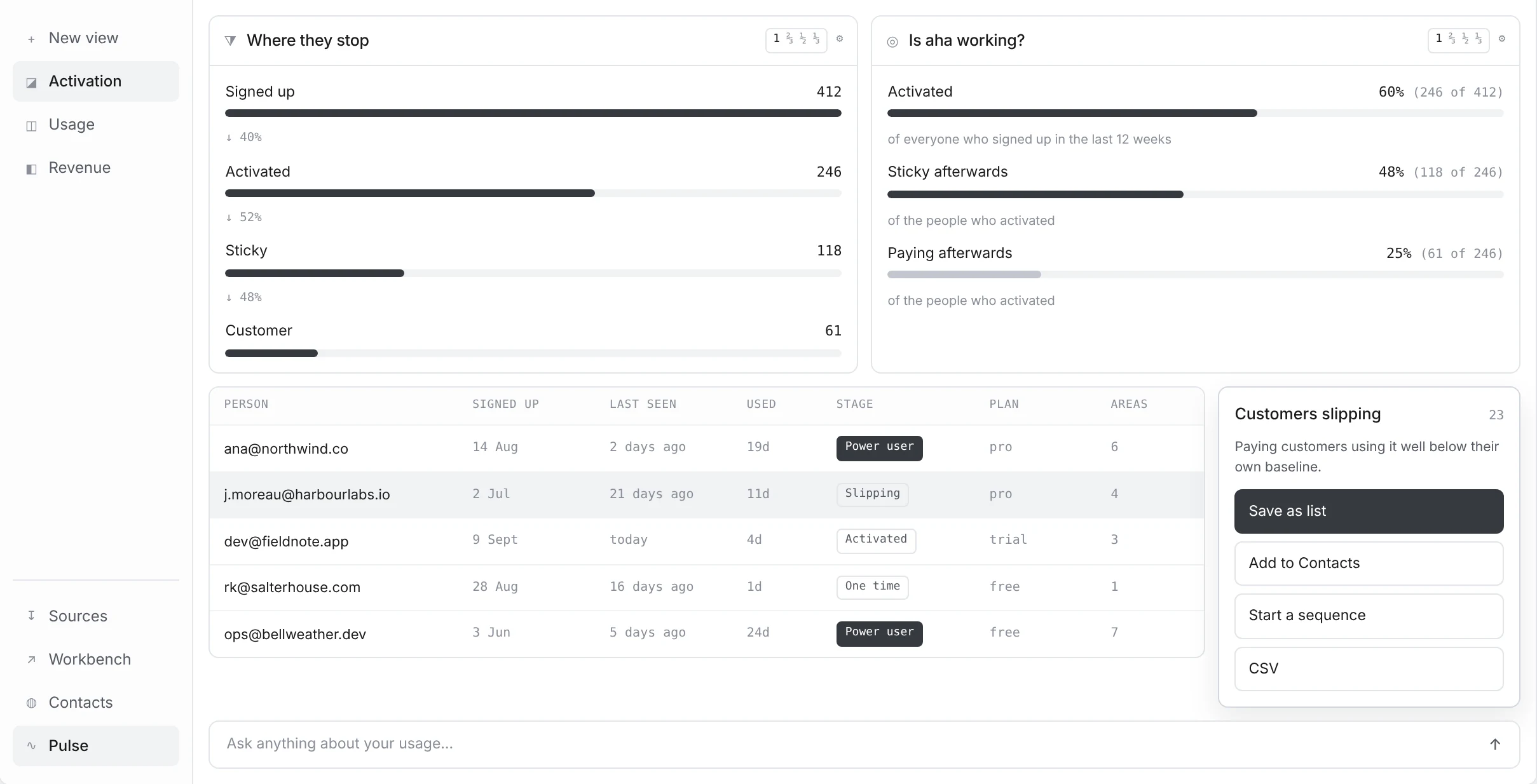Image resolution: width=1537 pixels, height=784 pixels.
Task: Click the Customer funnel count 61
Action: click(x=833, y=330)
